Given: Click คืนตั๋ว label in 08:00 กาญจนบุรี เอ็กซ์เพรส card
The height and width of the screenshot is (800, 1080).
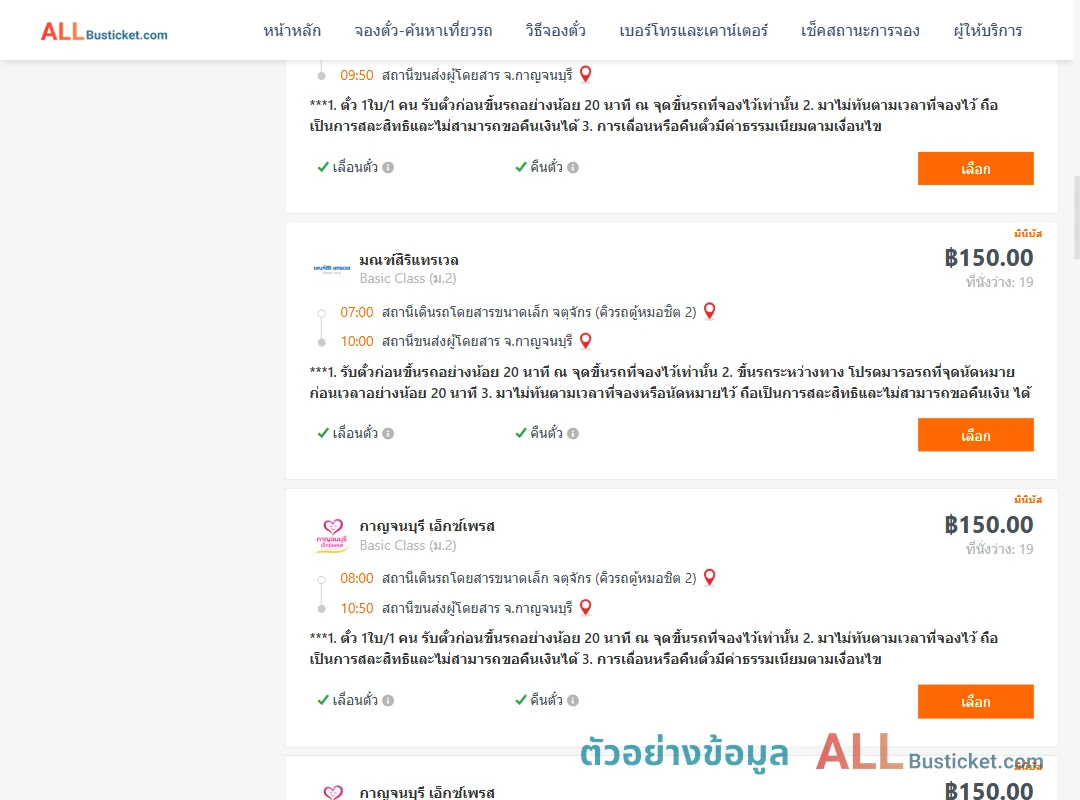Looking at the screenshot, I should click(x=546, y=699).
